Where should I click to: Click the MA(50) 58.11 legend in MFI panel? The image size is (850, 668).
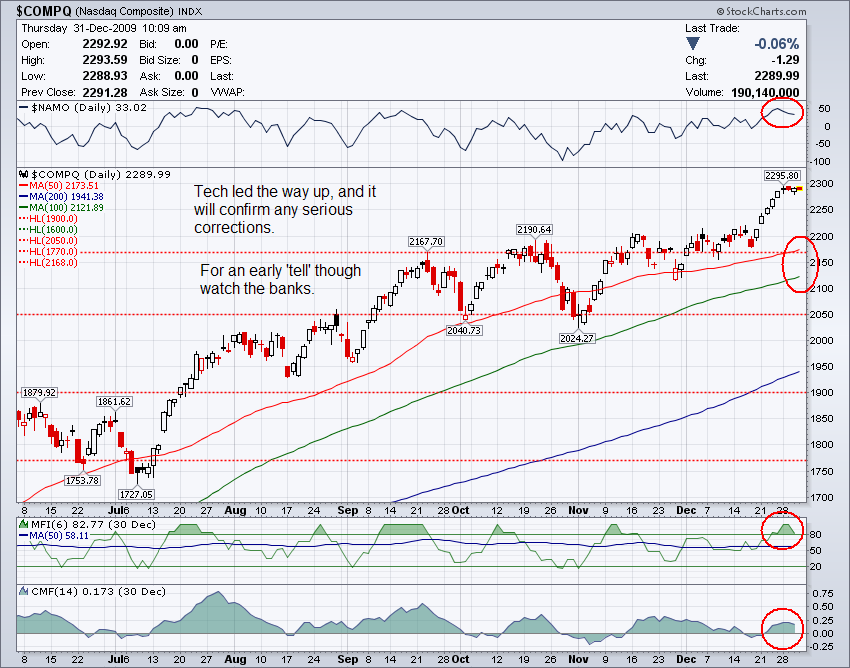(x=59, y=536)
